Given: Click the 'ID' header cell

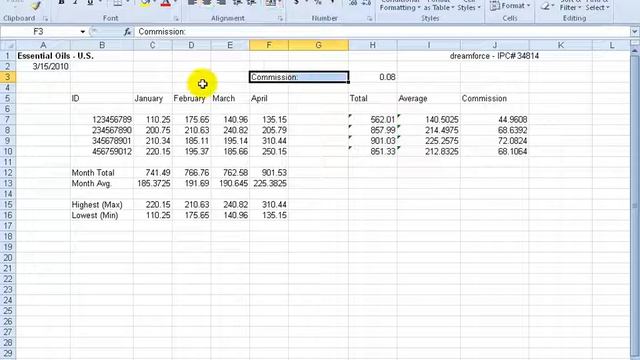Looking at the screenshot, I should (102, 98).
